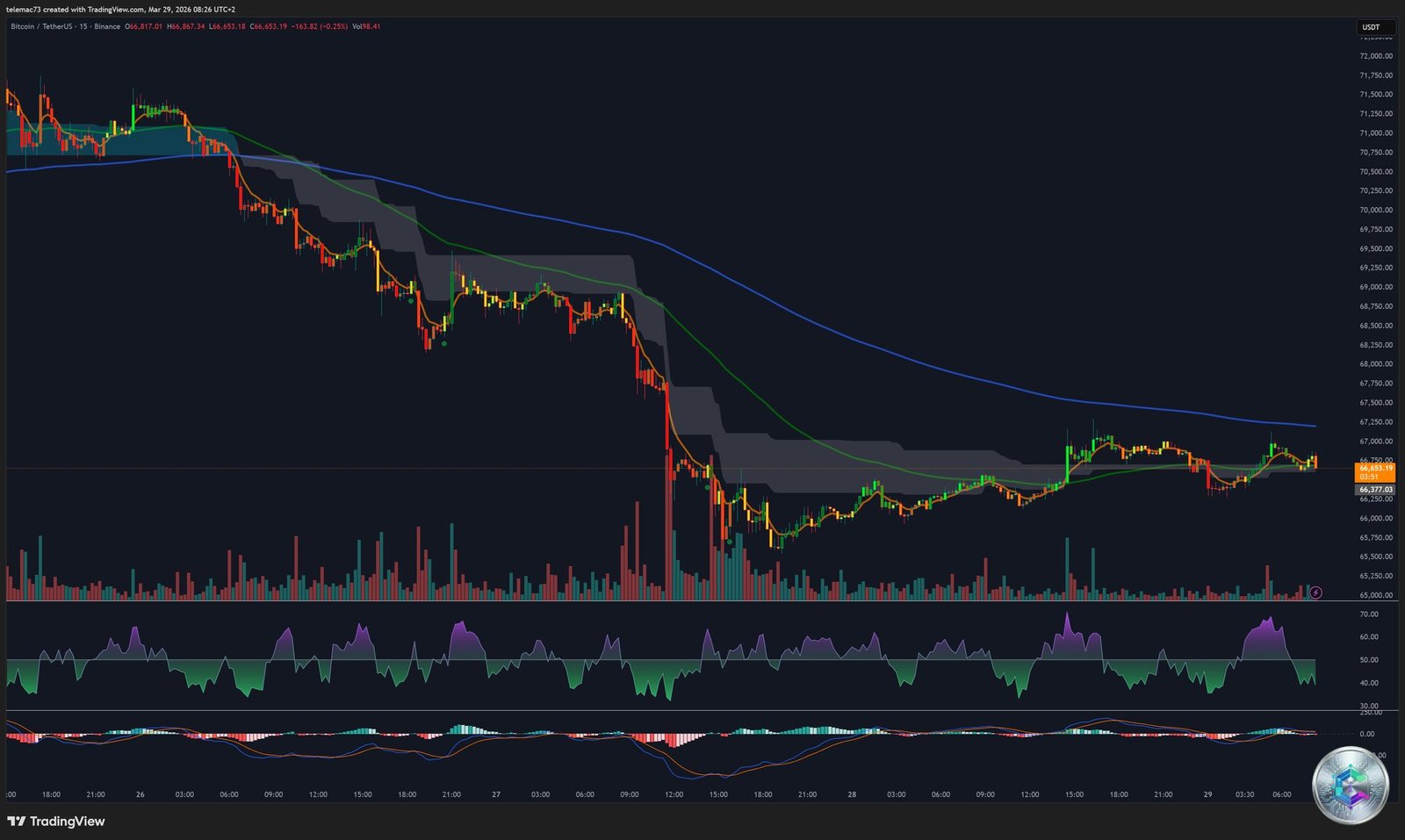
Task: Select the gray 66,377.03 price label
Action: click(x=1374, y=489)
